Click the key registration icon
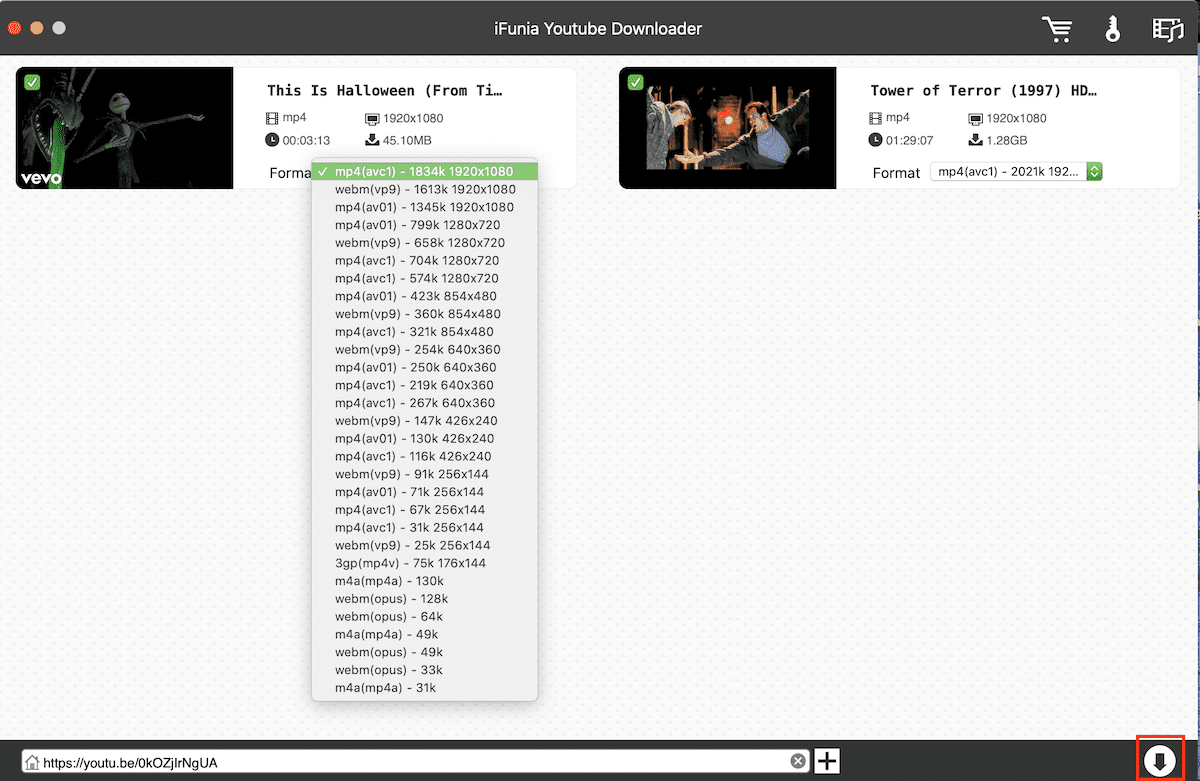1200x781 pixels. [x=1113, y=29]
